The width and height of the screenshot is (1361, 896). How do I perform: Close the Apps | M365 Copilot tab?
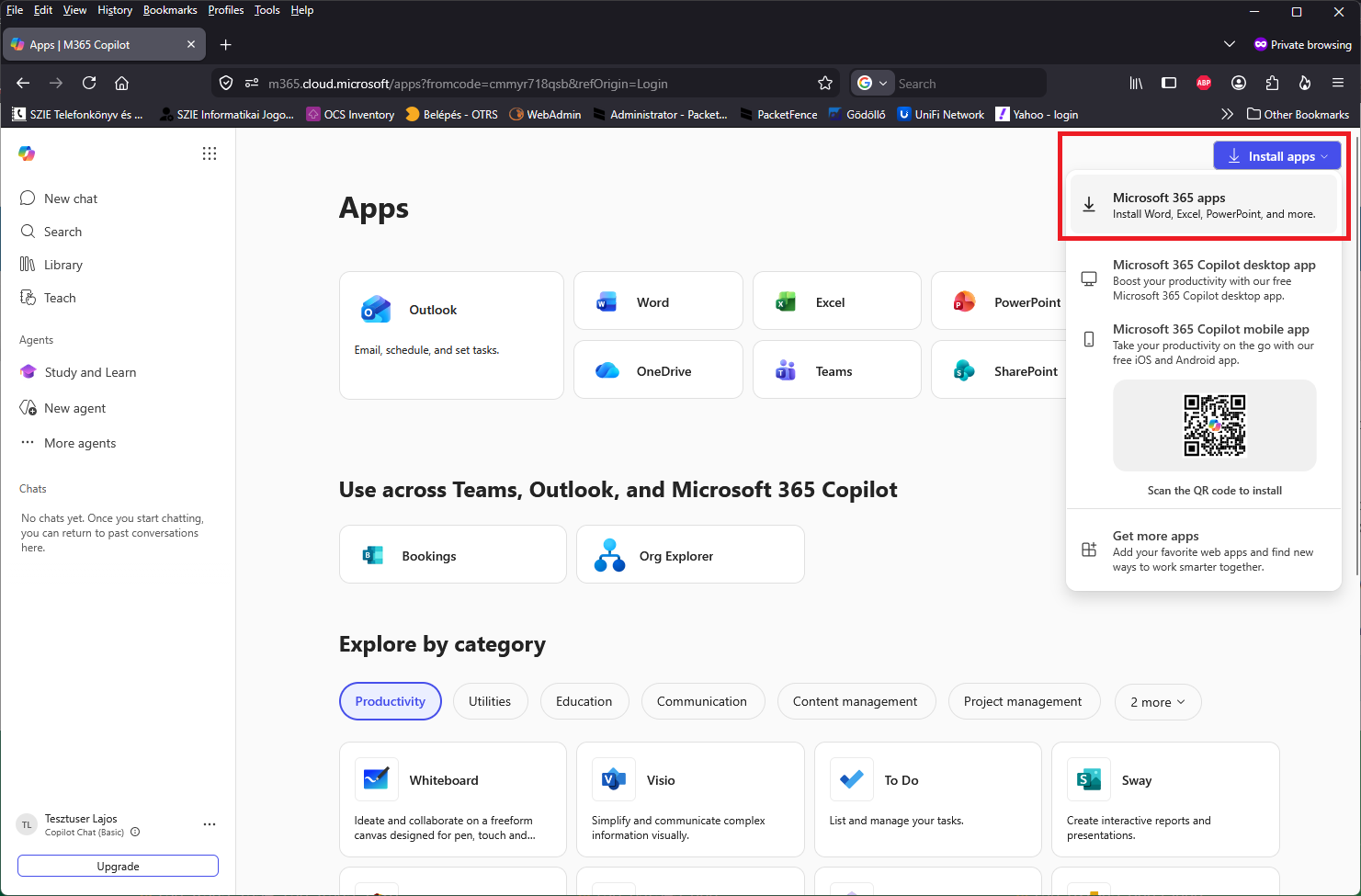[x=191, y=44]
